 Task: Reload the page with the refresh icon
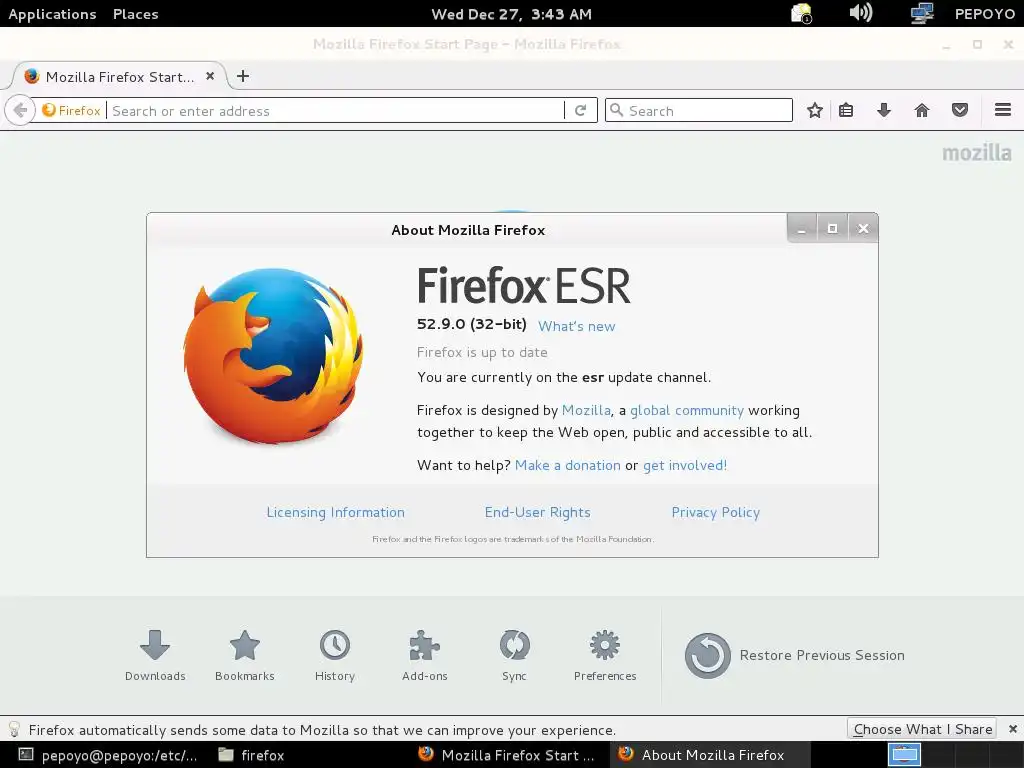[580, 110]
